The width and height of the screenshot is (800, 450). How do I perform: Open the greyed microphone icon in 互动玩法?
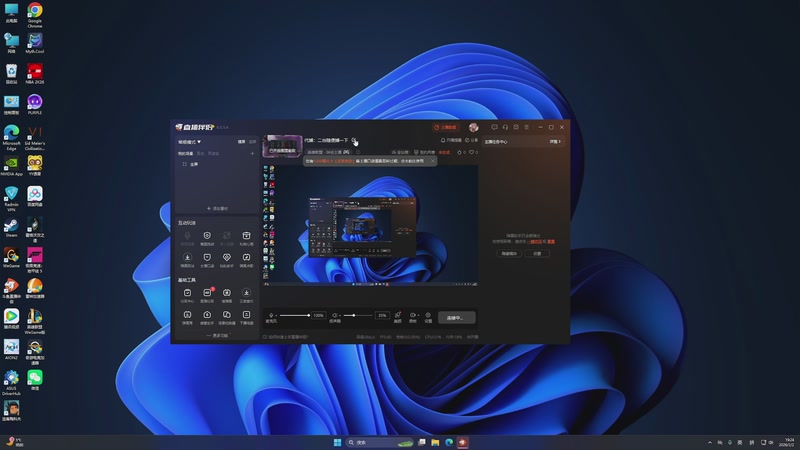point(187,236)
